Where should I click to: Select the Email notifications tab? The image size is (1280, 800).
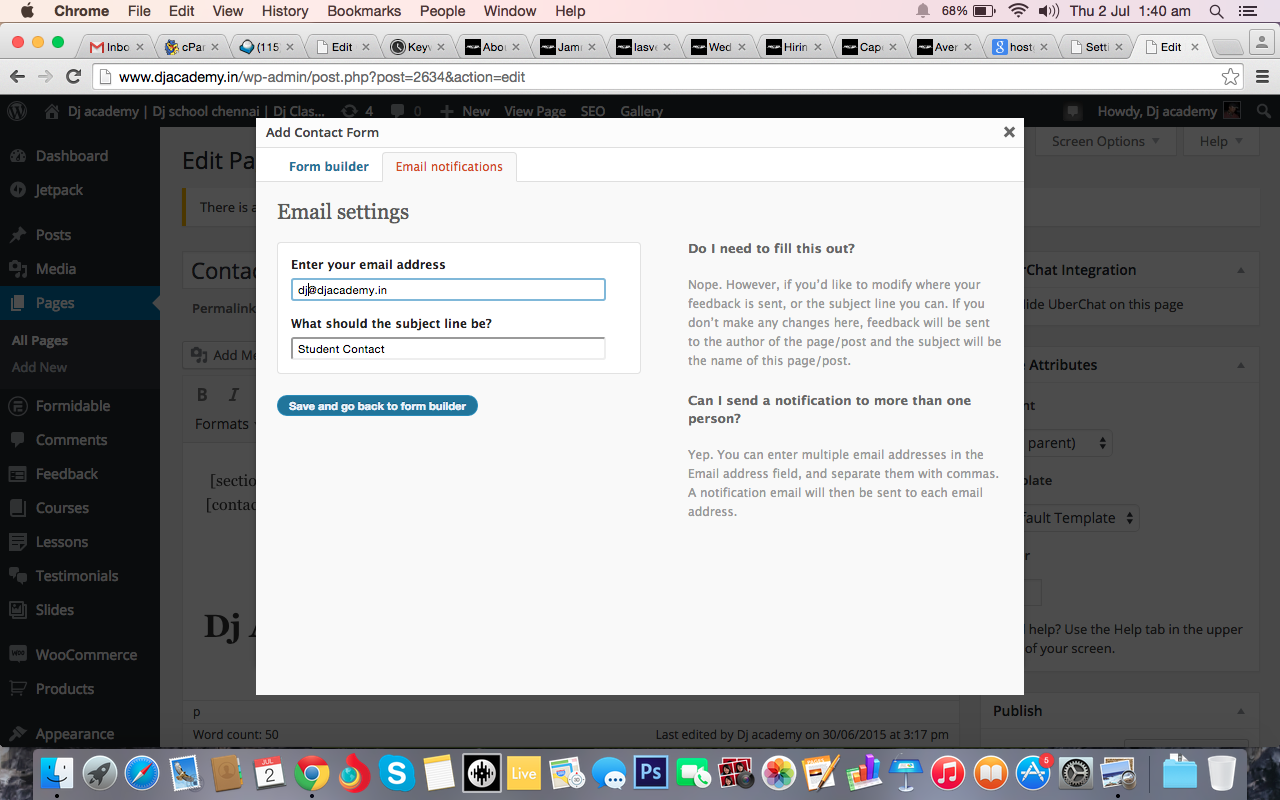pyautogui.click(x=449, y=166)
